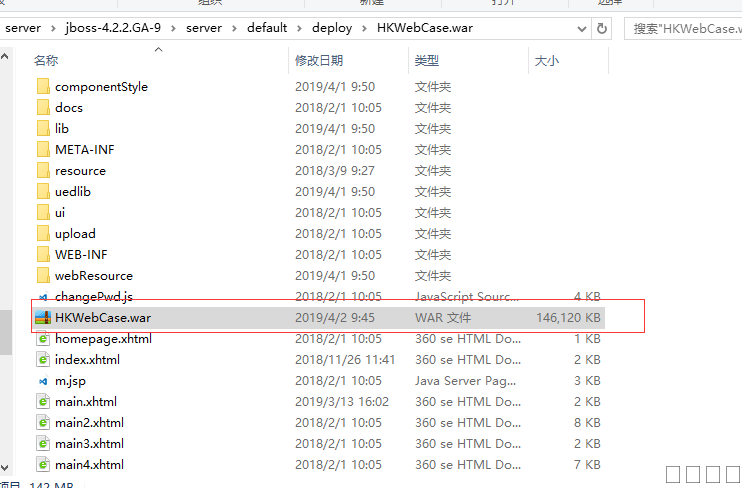Go to the deploy folder breadcrumb
The width and height of the screenshot is (742, 488).
point(332,28)
